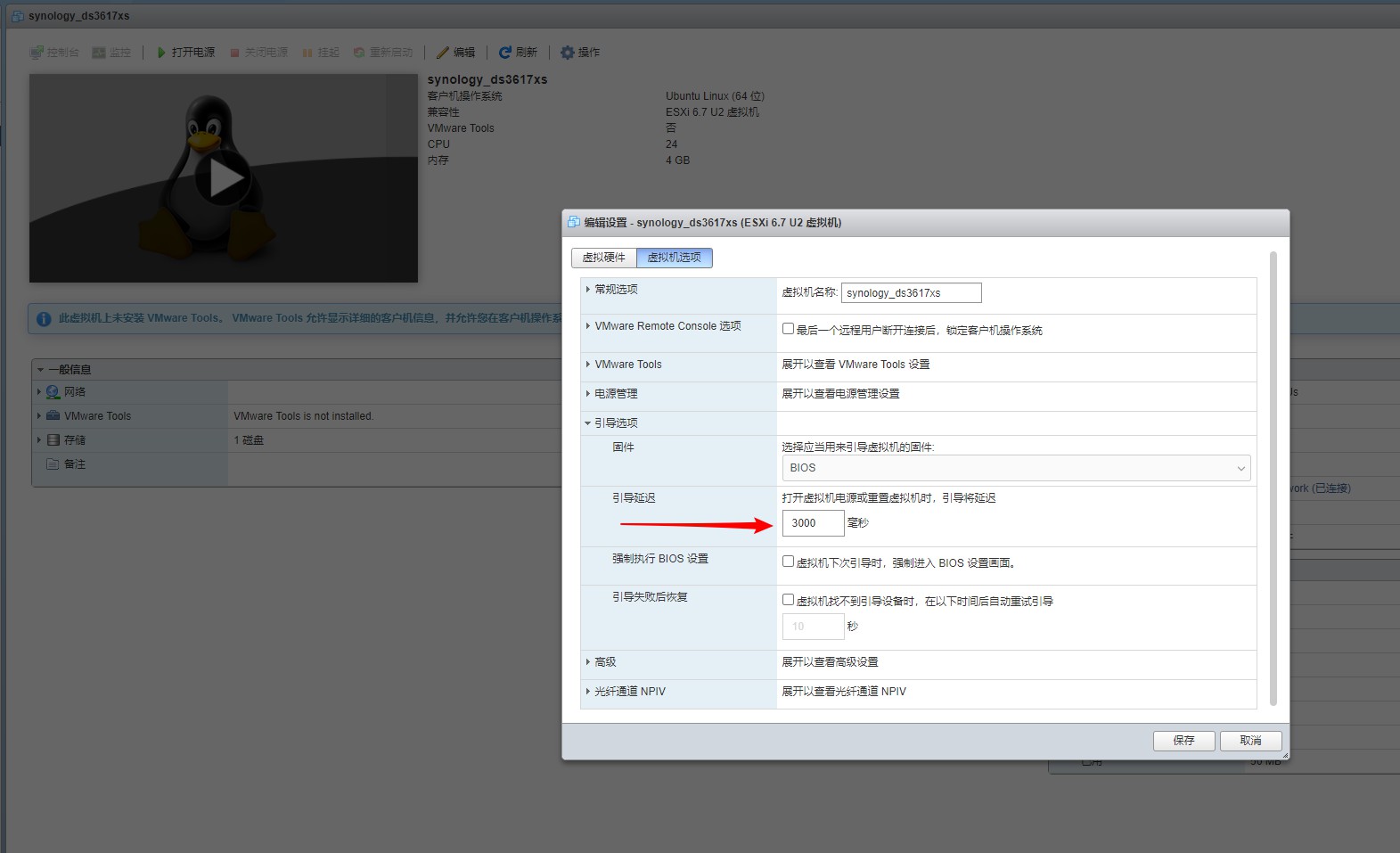The width and height of the screenshot is (1400, 853).
Task: Click the Network (网络) icon in general info
Action: (53, 392)
